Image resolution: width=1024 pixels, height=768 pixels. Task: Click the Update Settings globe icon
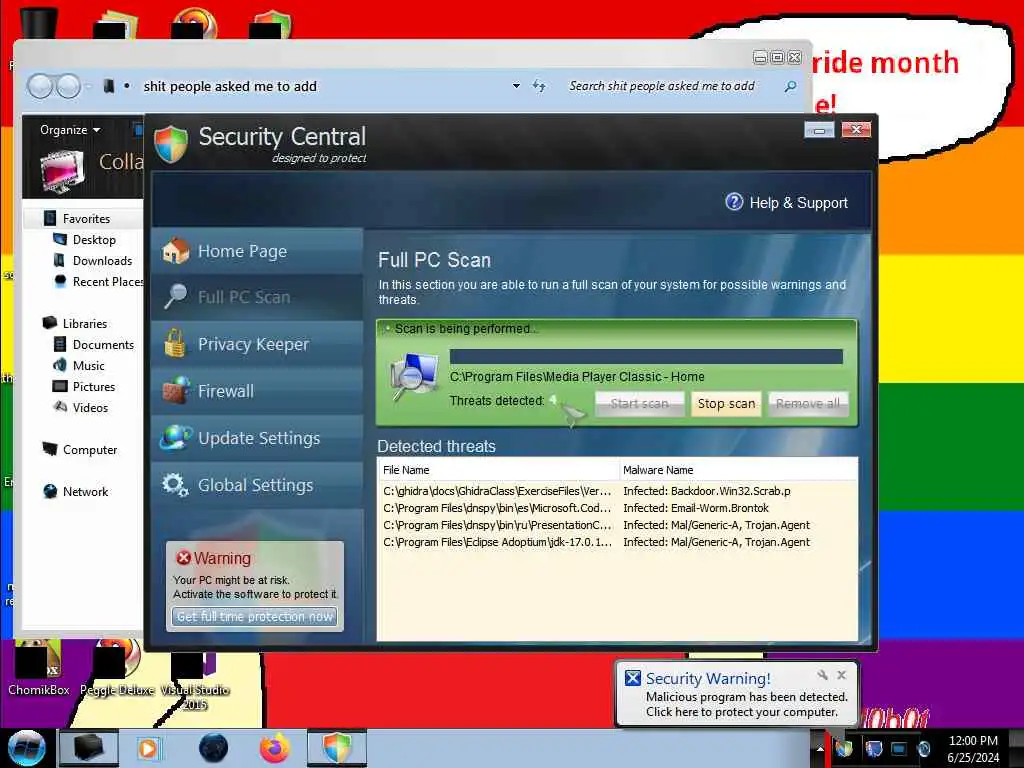point(176,438)
